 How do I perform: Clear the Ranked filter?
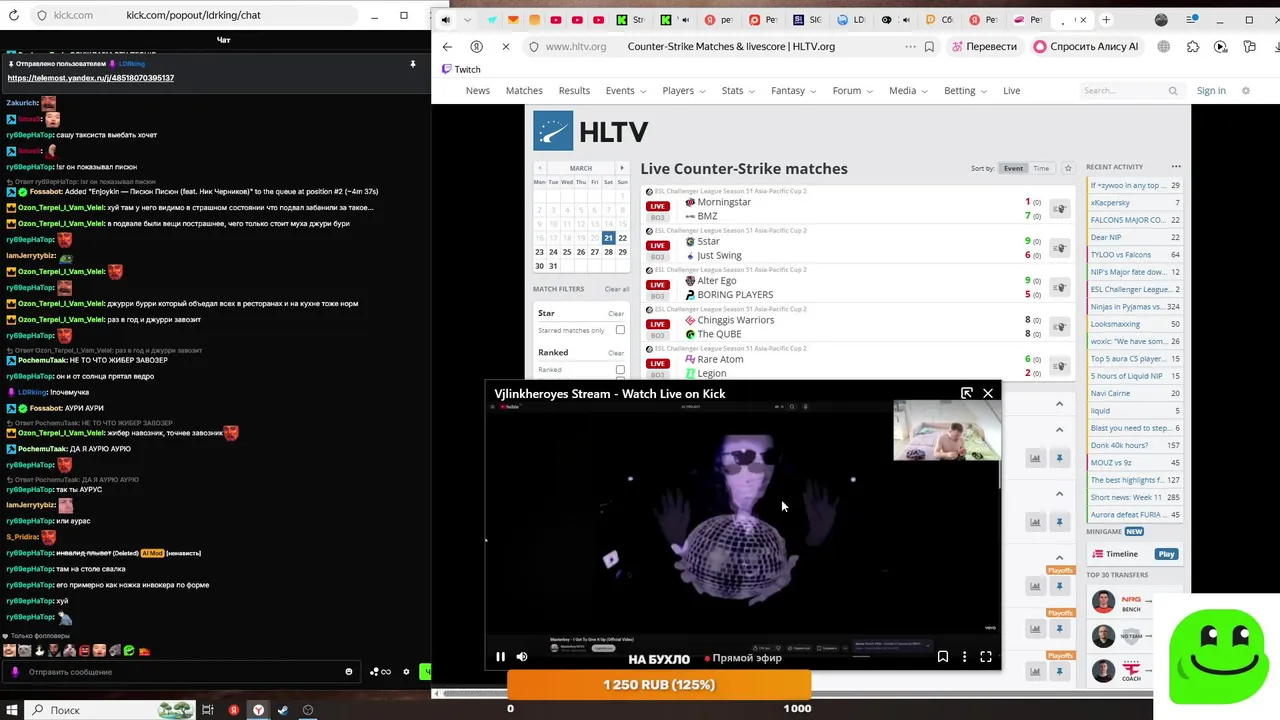616,352
